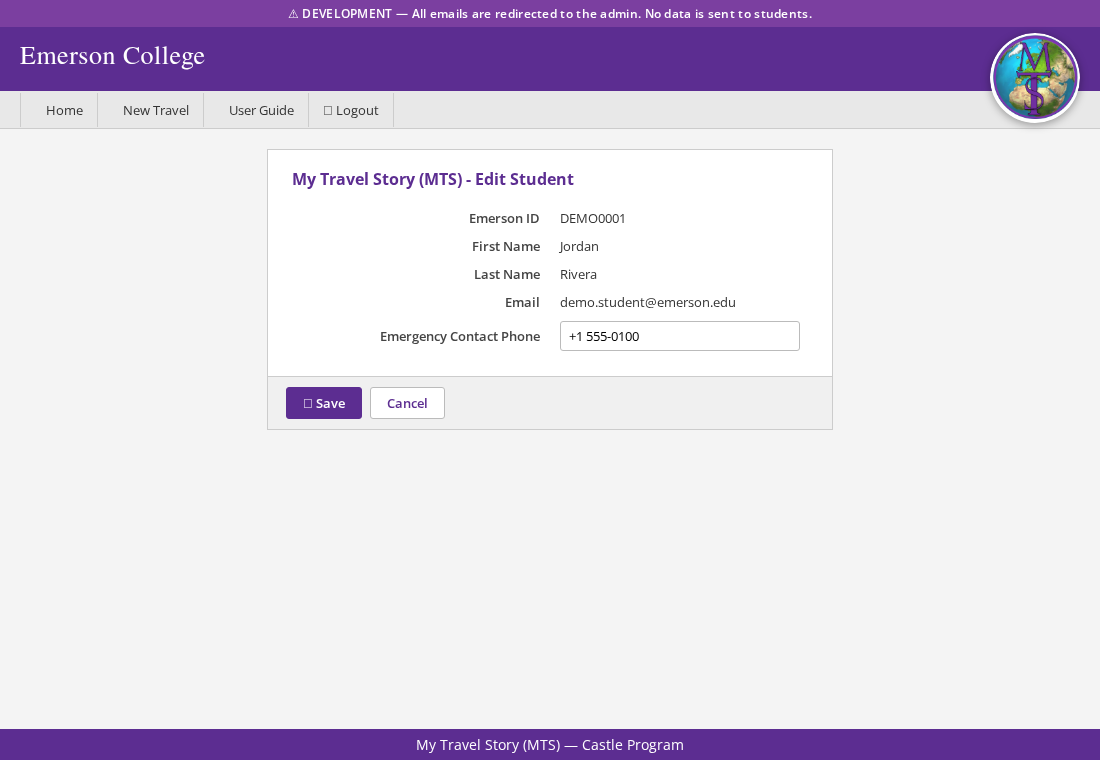Save the student's changes
1100x760 pixels.
tap(323, 403)
